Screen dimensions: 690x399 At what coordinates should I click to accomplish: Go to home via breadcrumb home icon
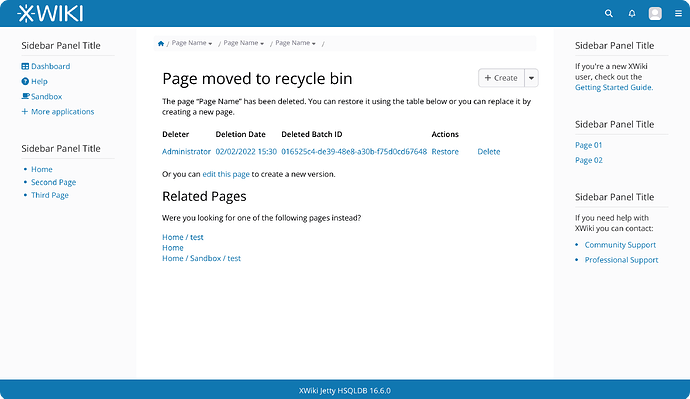161,43
